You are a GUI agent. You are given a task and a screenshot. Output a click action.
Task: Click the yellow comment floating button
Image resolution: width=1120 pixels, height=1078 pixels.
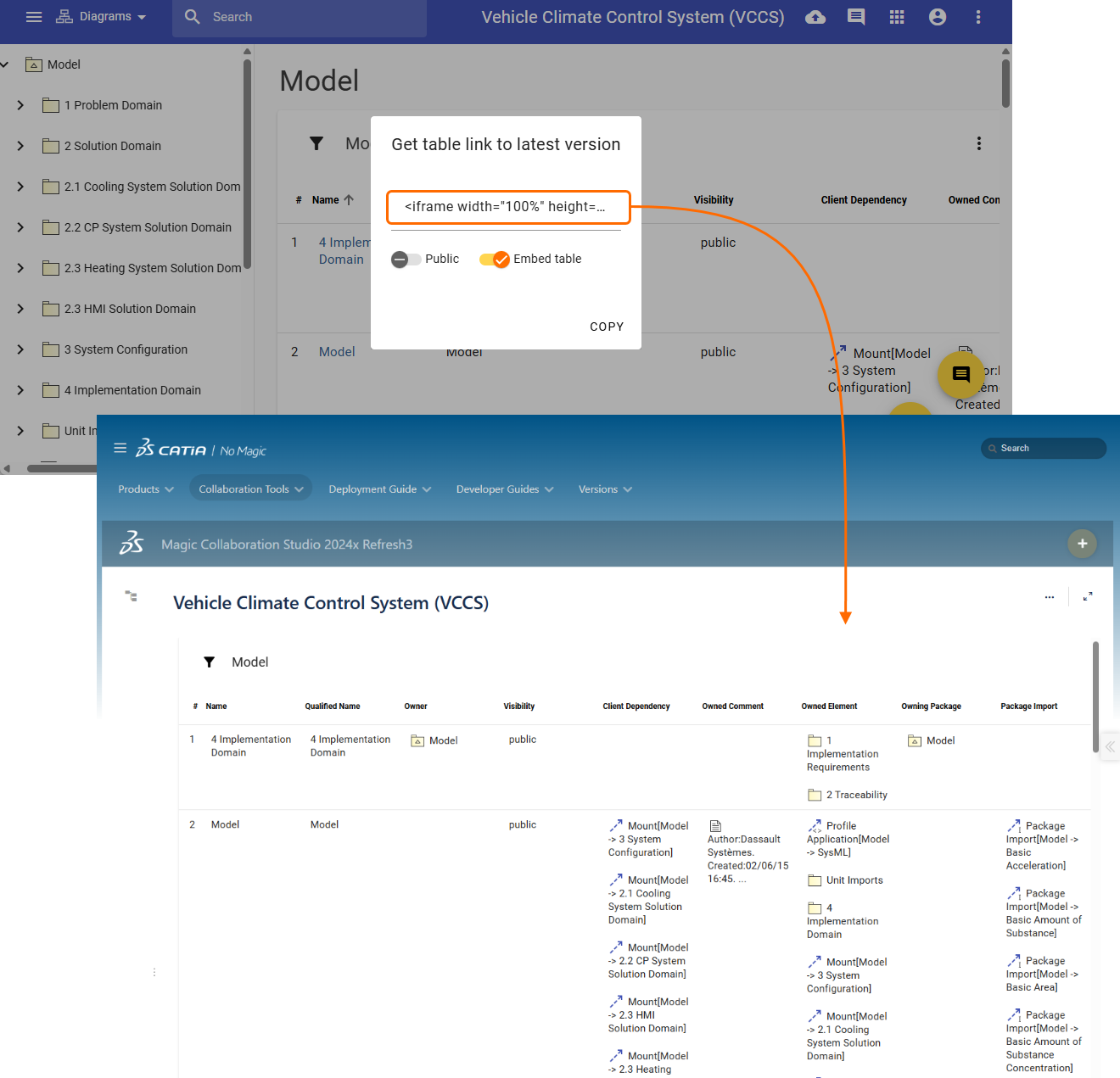point(961,375)
